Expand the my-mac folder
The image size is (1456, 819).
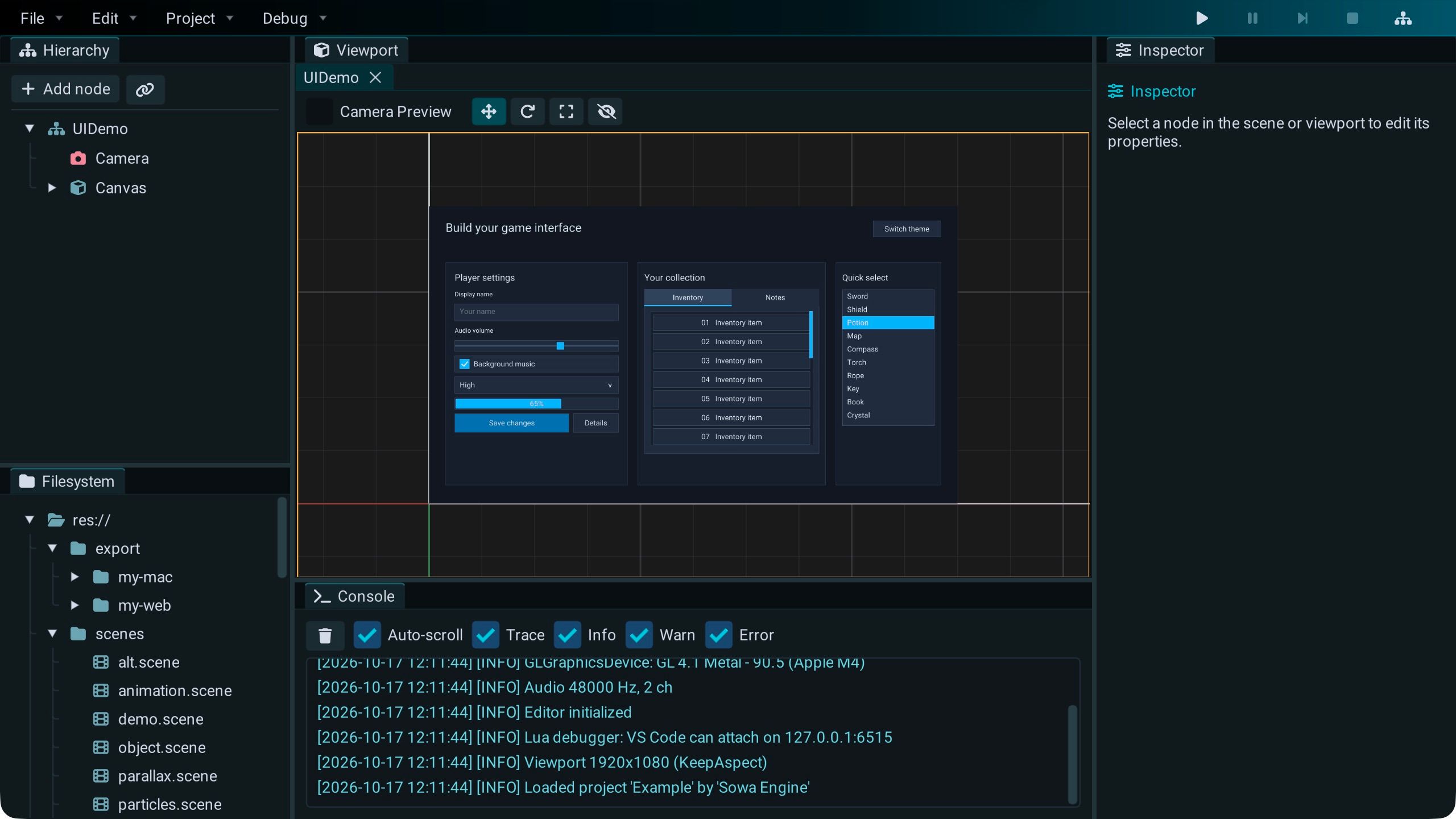75,577
